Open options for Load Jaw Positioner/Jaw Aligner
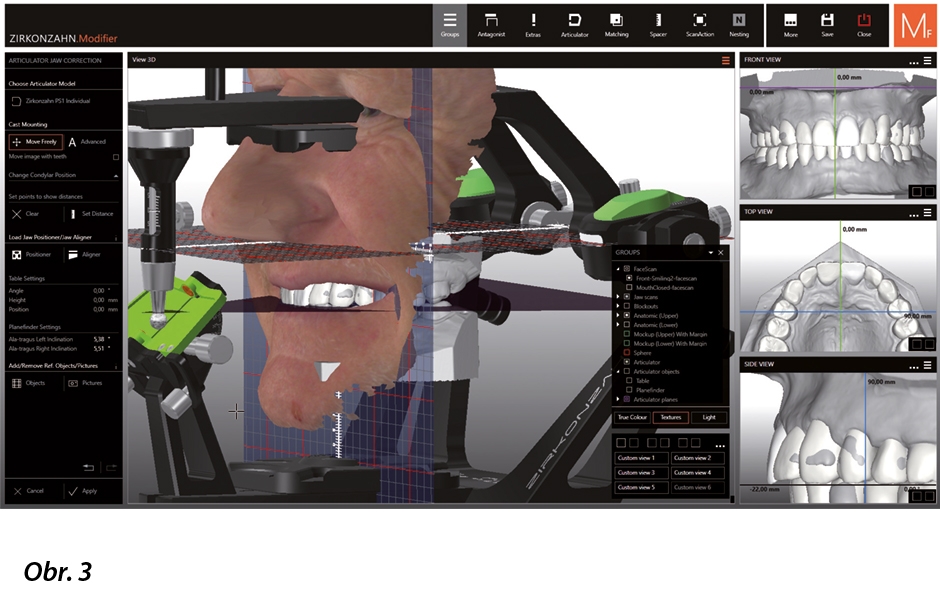 [116, 238]
